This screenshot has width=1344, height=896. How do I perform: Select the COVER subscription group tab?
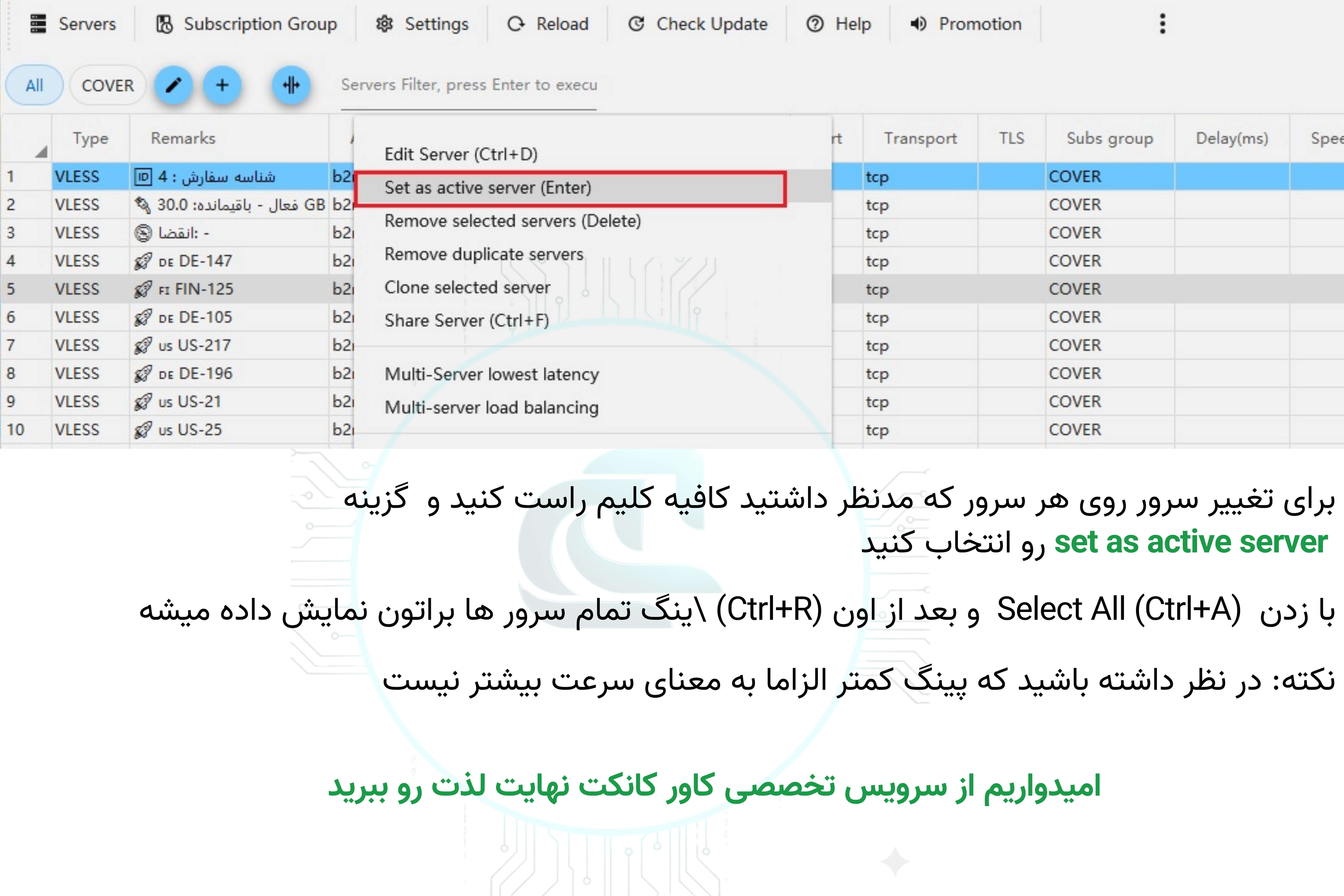click(x=108, y=85)
